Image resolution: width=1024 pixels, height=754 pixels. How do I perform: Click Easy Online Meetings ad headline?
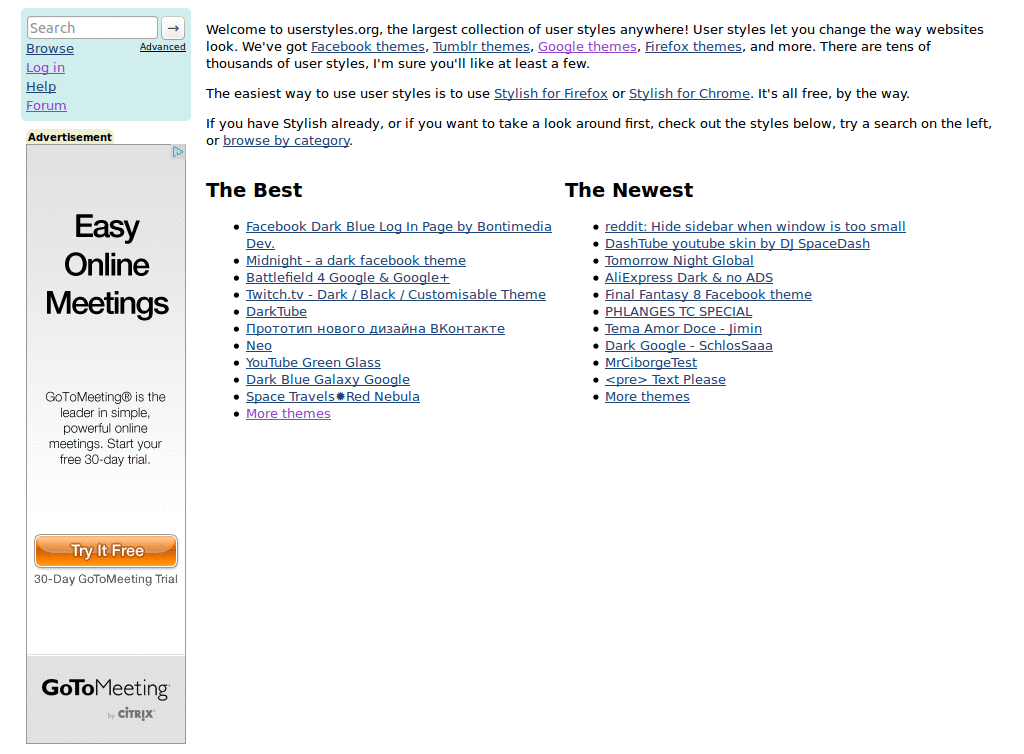[106, 266]
